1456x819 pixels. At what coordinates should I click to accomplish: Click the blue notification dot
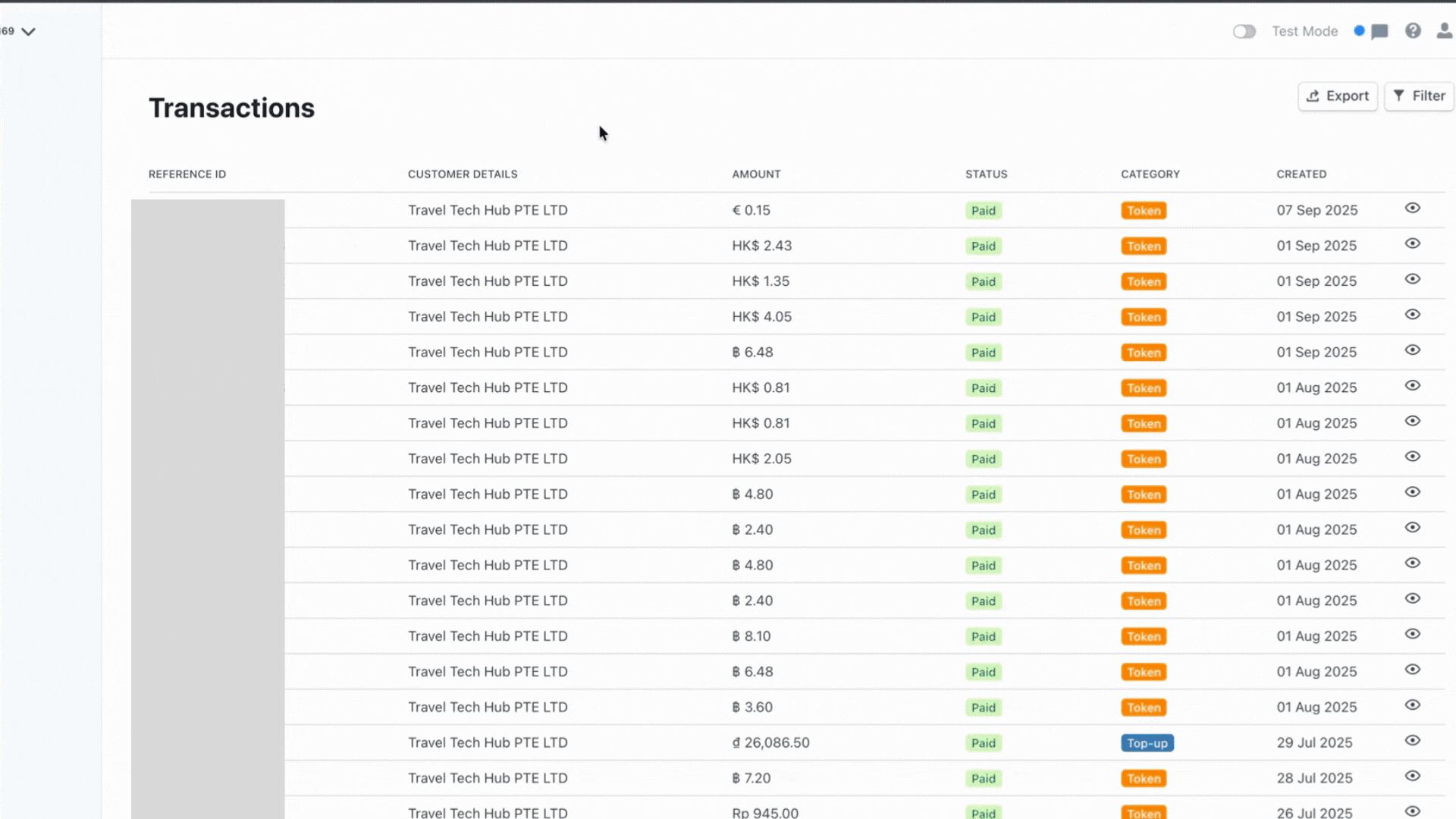[1359, 31]
